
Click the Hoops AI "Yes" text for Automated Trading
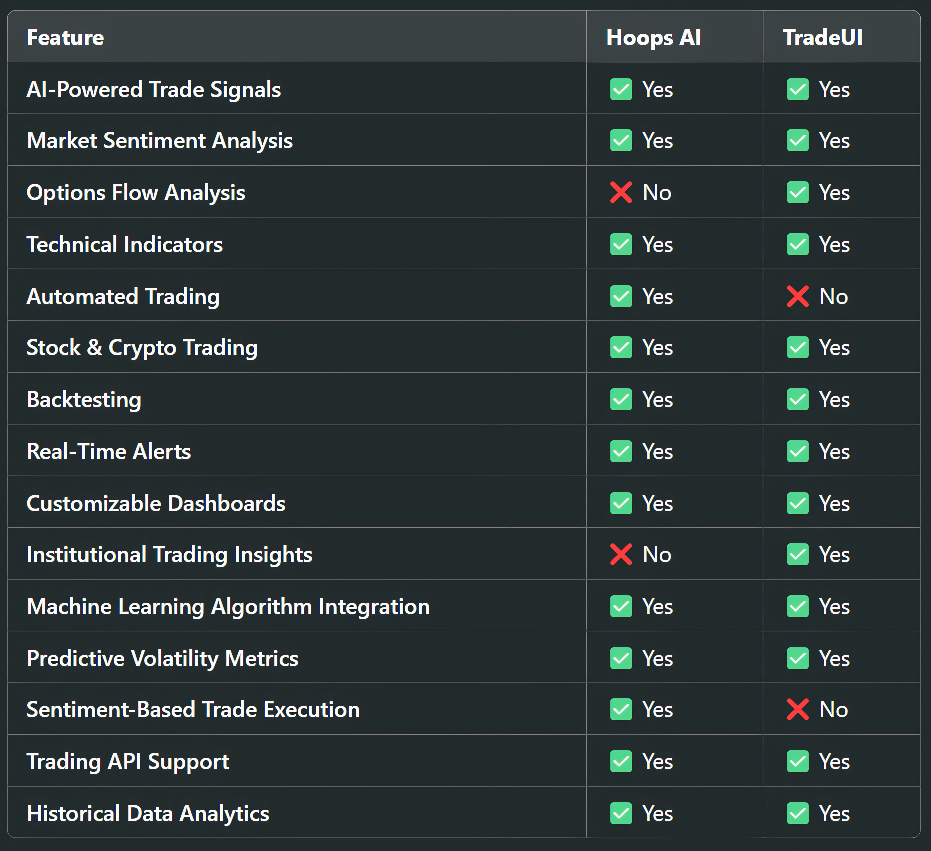tap(657, 297)
